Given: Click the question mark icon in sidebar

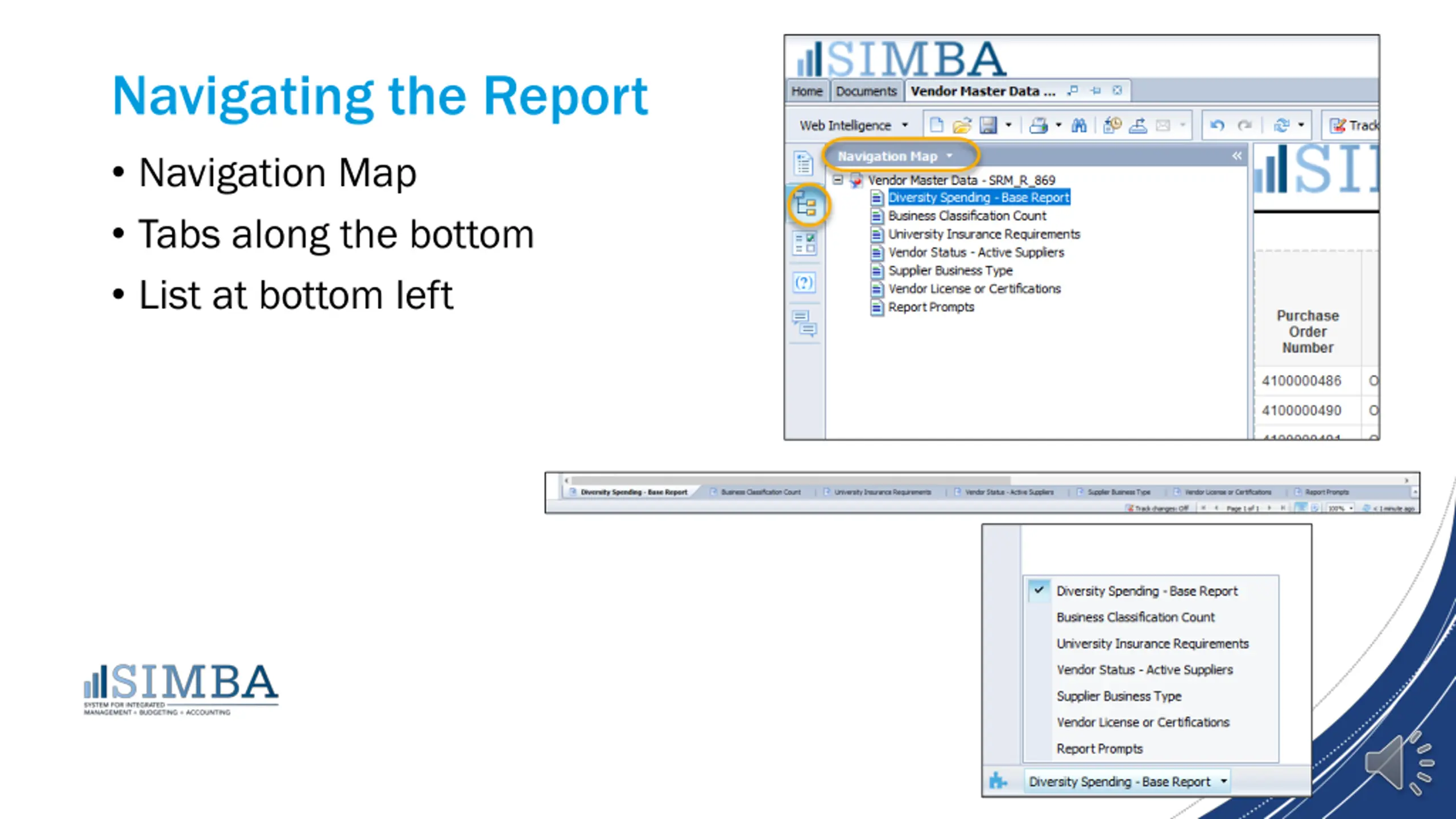Looking at the screenshot, I should (x=804, y=283).
